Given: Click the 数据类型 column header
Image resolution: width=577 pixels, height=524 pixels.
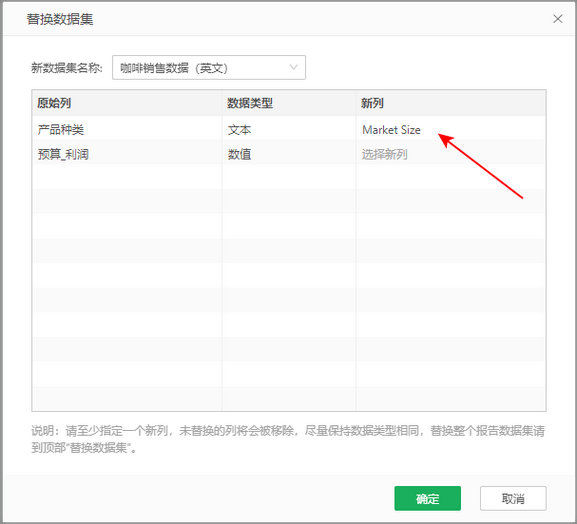Looking at the screenshot, I should (x=289, y=103).
